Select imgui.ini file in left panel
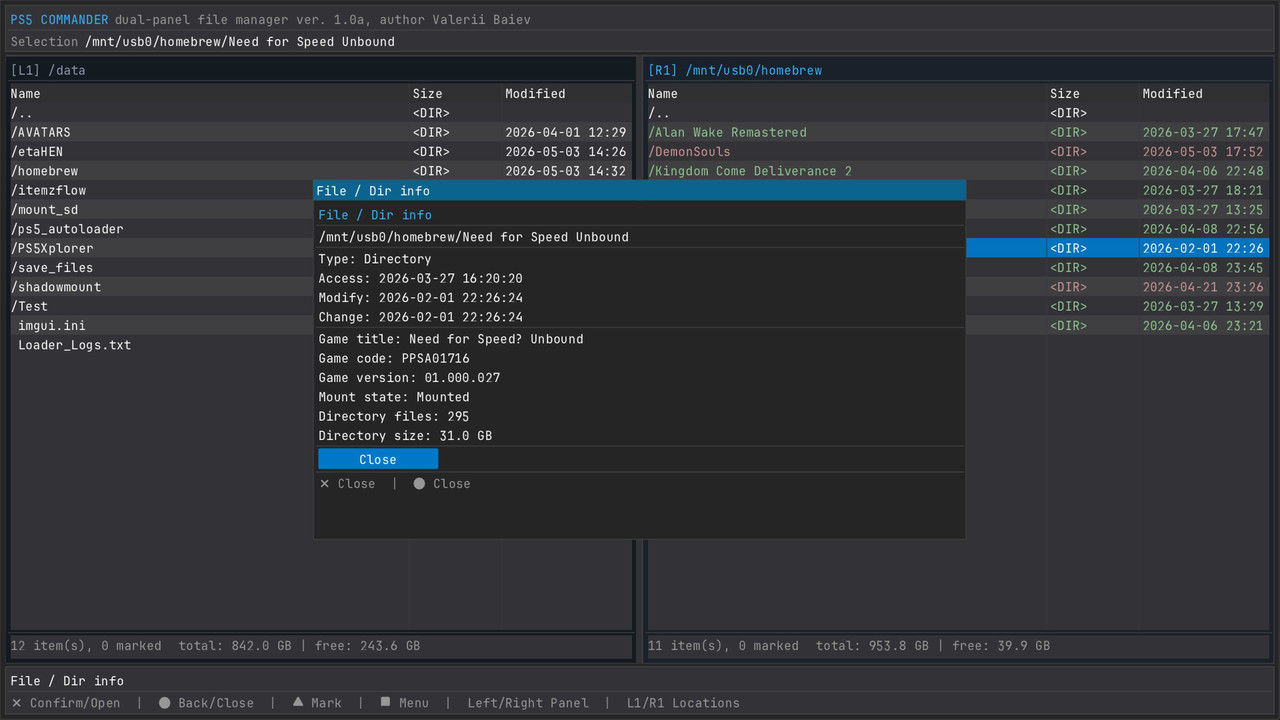The height and width of the screenshot is (720, 1280). click(160, 326)
